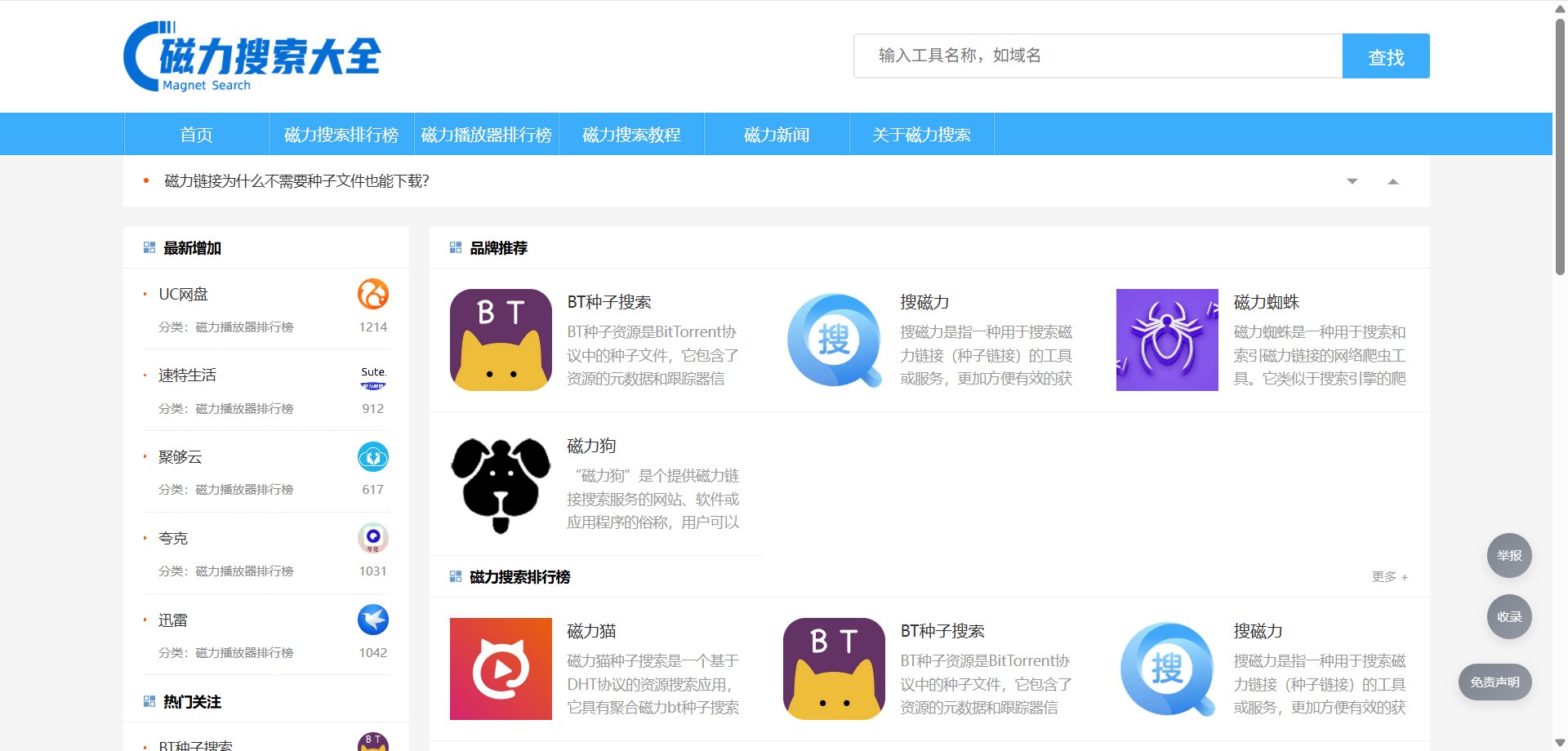Click view count 1214 for UC网盘

tap(373, 327)
